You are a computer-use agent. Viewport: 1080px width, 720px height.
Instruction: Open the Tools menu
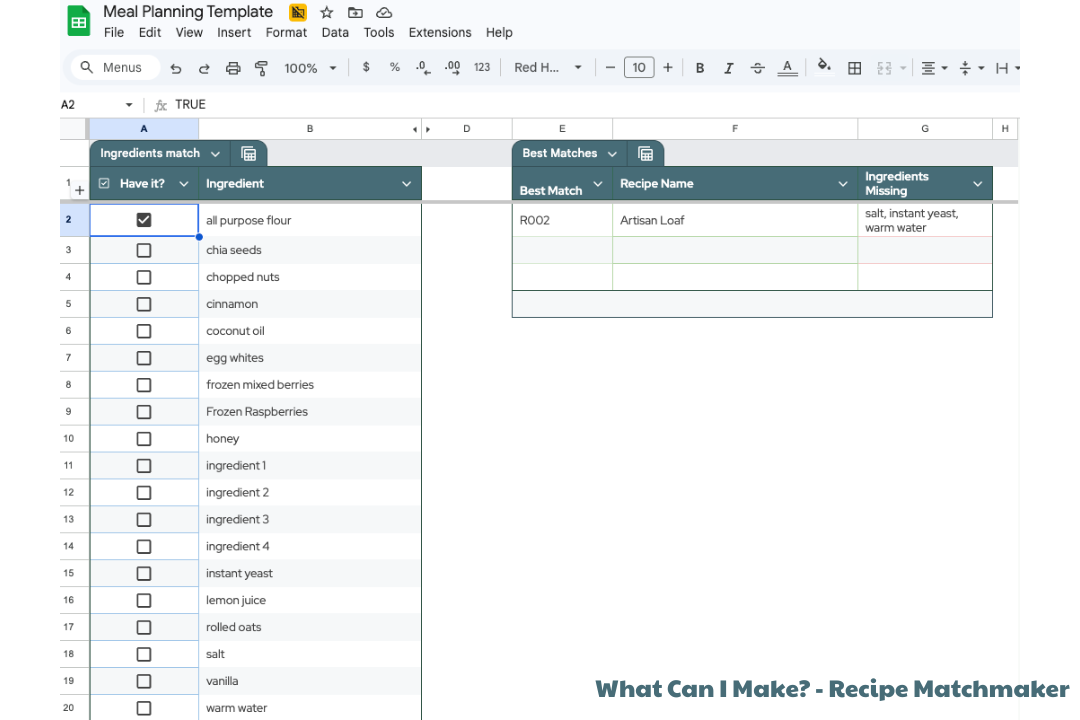pyautogui.click(x=379, y=32)
